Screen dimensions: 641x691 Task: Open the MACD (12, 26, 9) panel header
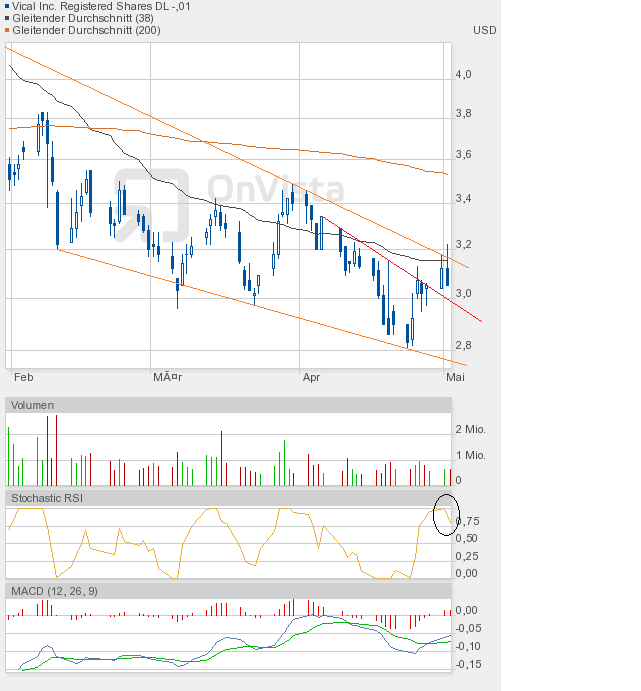(54, 591)
